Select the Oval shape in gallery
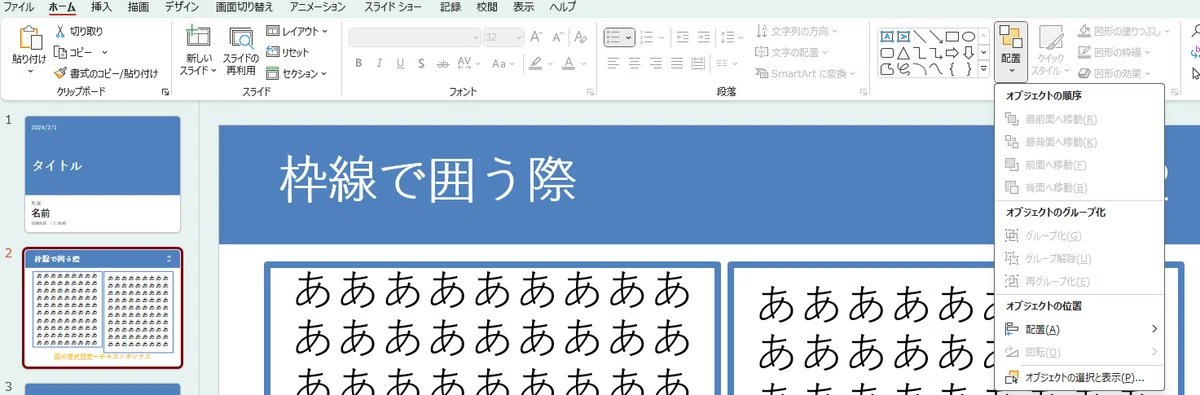Viewport: 1200px width, 395px height. tap(968, 37)
